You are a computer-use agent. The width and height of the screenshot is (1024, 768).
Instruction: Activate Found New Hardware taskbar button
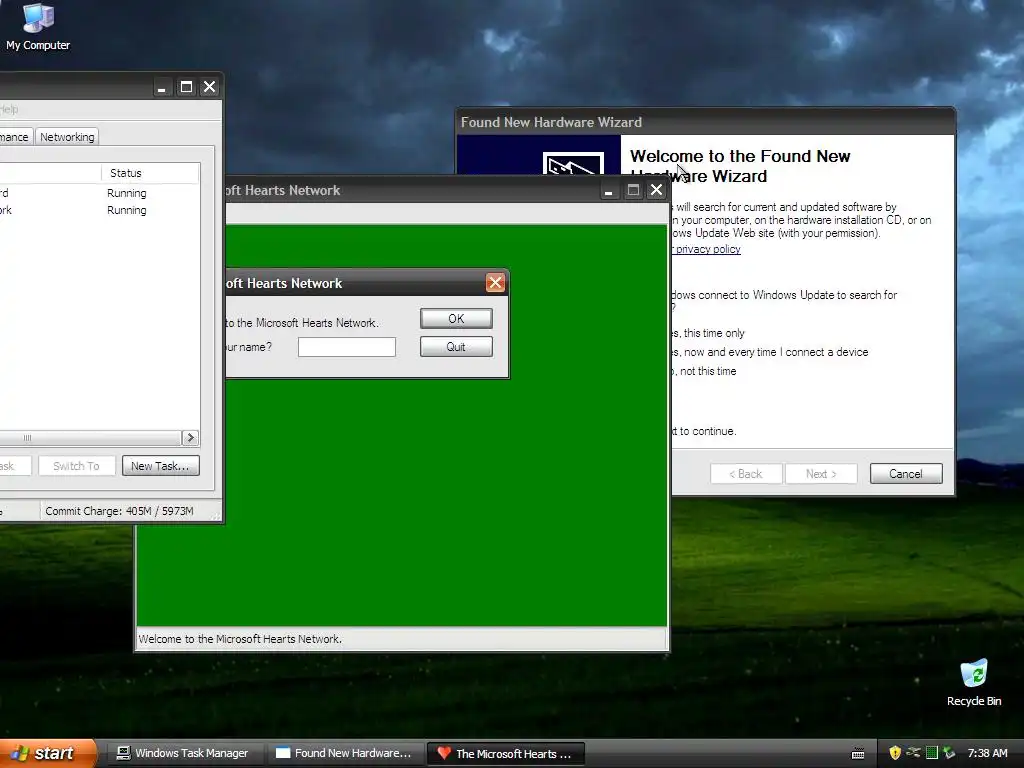(344, 753)
